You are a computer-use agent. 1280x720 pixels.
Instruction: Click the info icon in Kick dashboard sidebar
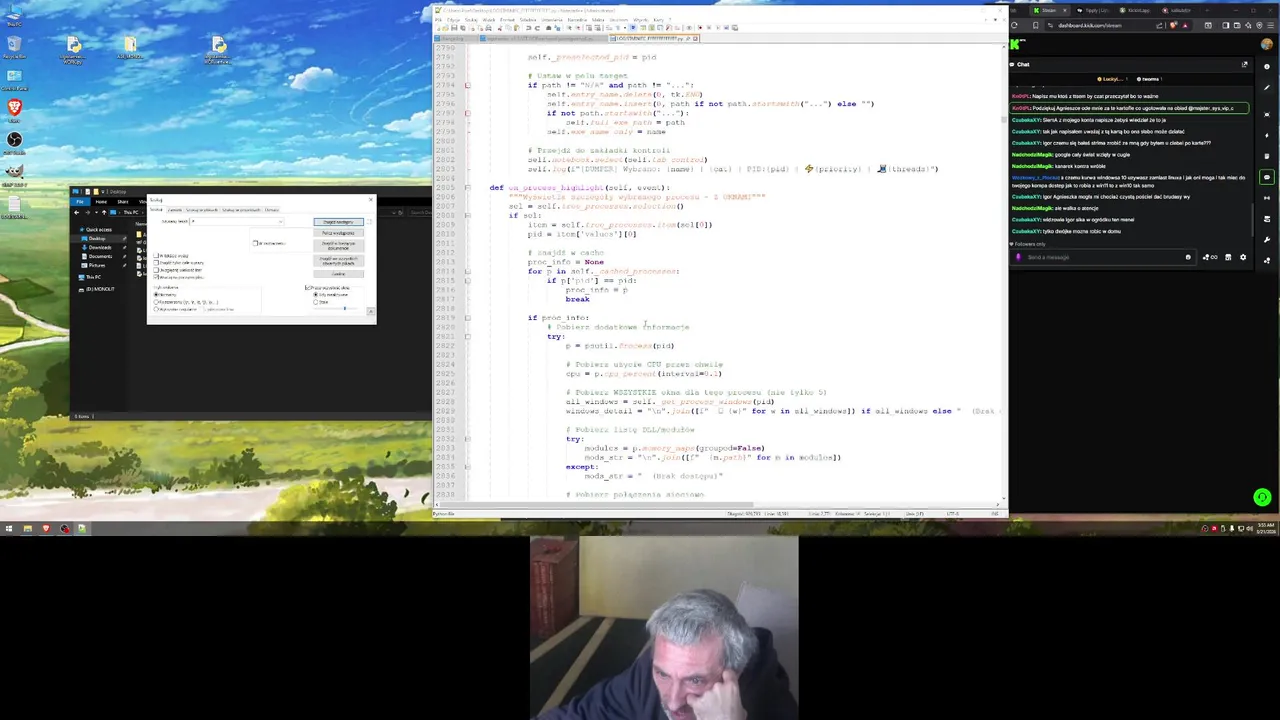(1267, 66)
